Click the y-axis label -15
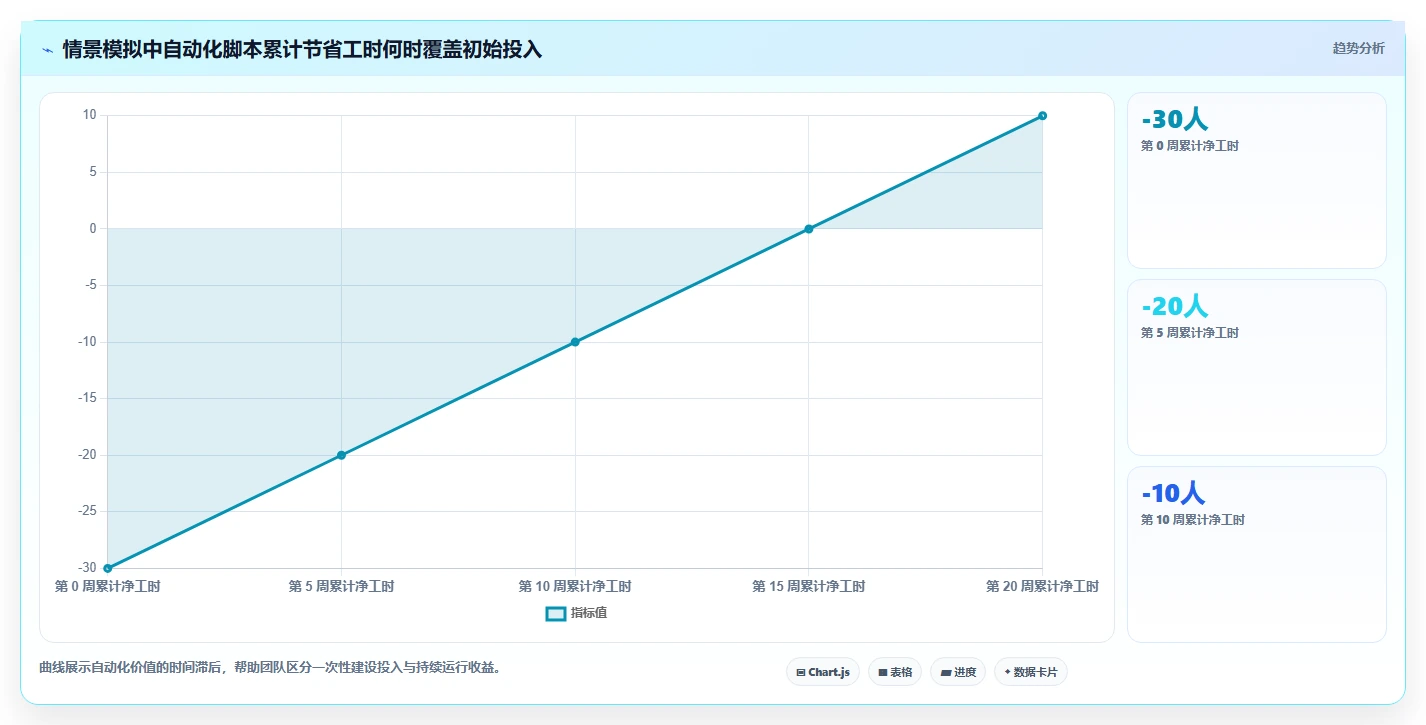The image size is (1426, 725). coord(87,398)
